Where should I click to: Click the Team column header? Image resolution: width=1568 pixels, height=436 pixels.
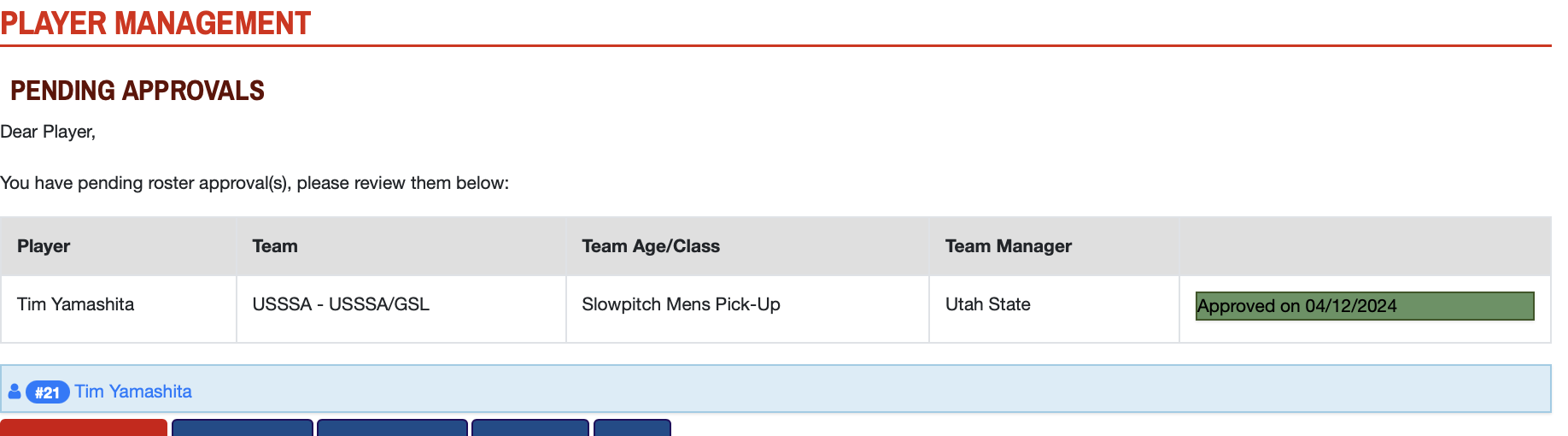click(x=275, y=246)
